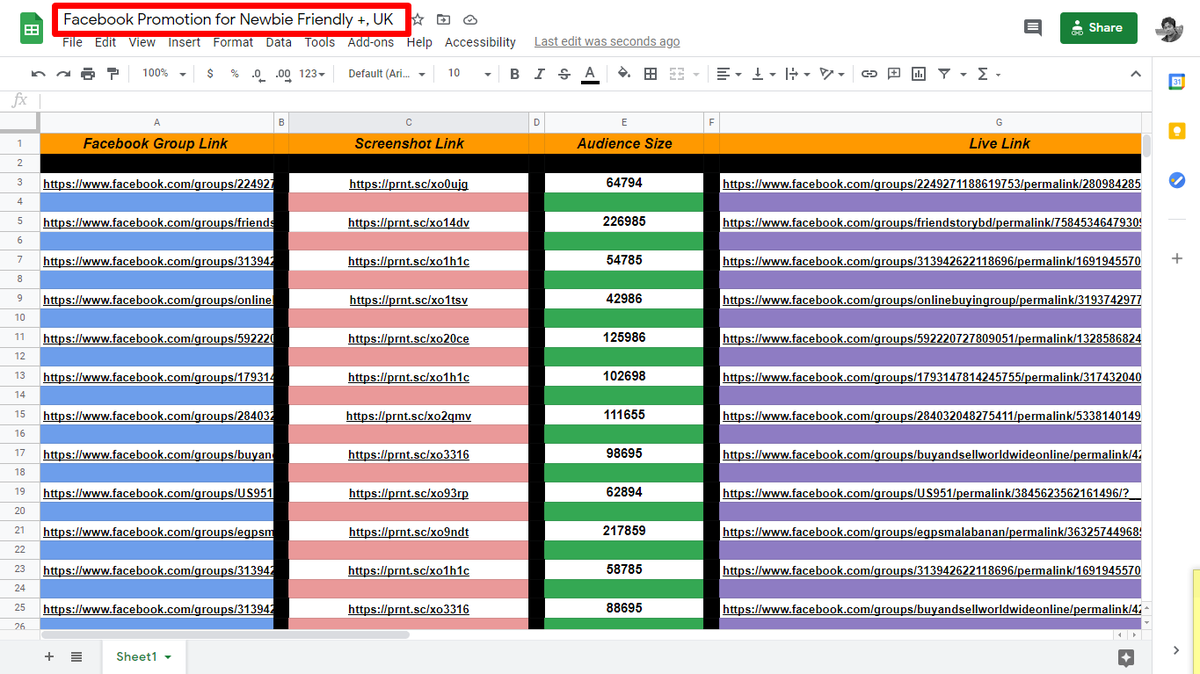Print the spreadsheet via toolbar icon
The image size is (1200, 674).
(88, 74)
